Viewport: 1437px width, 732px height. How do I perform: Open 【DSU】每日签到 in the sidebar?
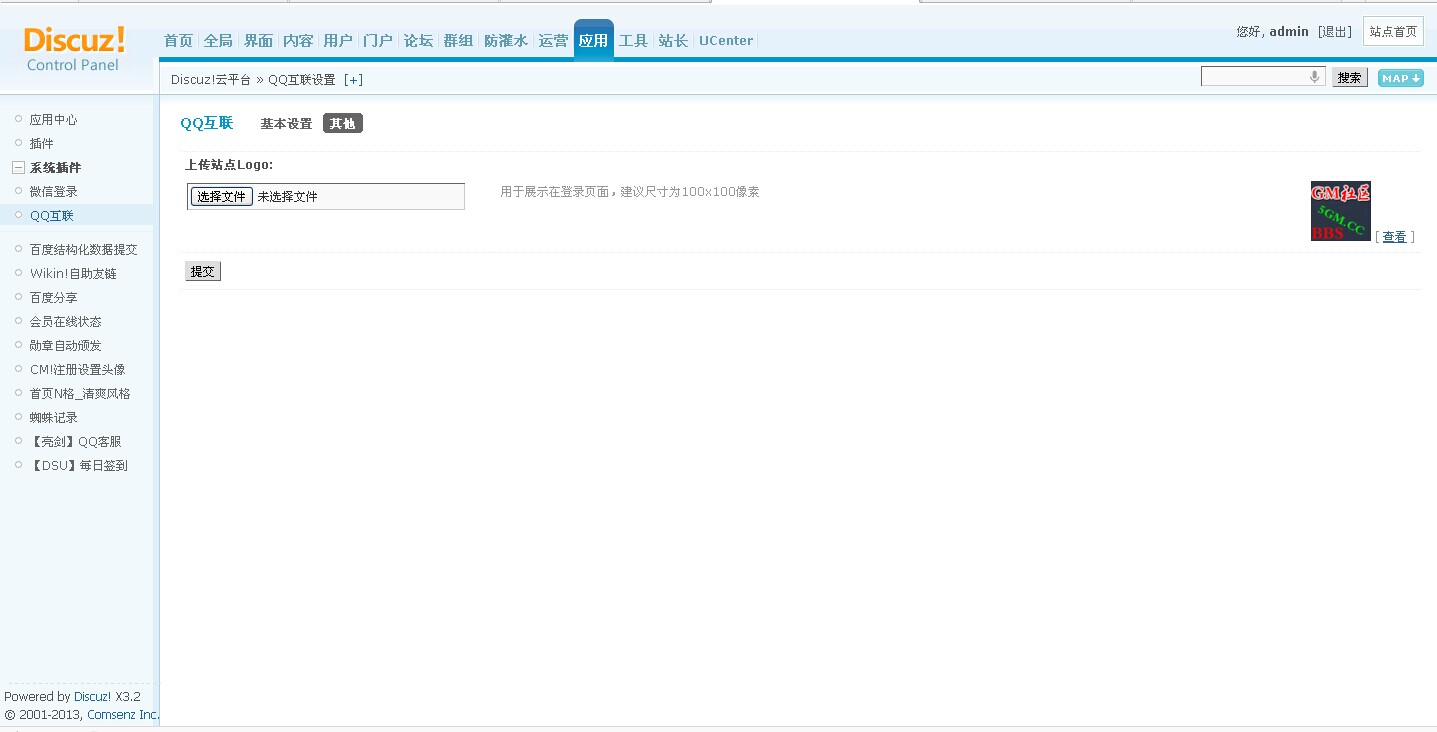pos(78,466)
